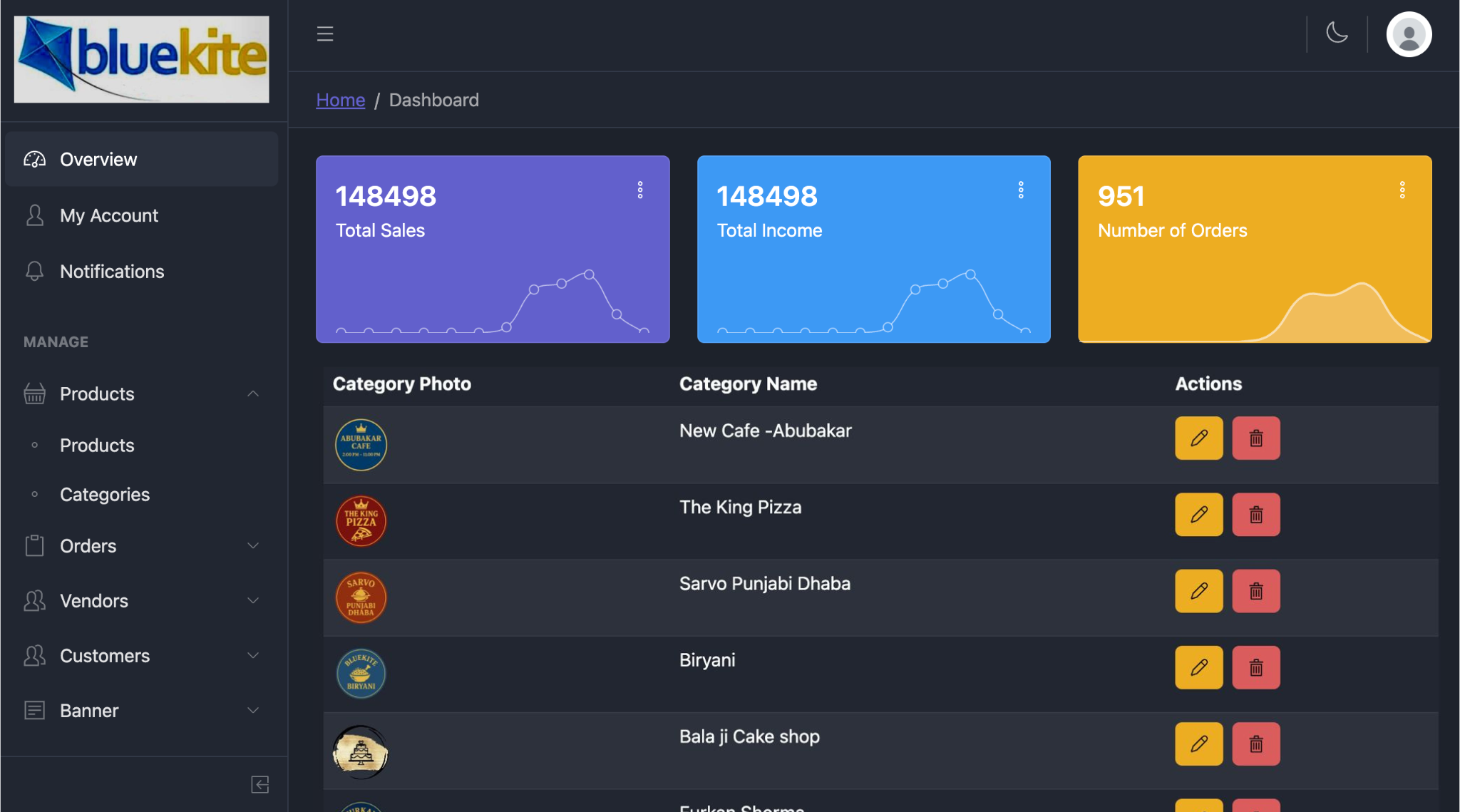Go to Notifications in sidebar
This screenshot has height=812, width=1460.
click(112, 272)
